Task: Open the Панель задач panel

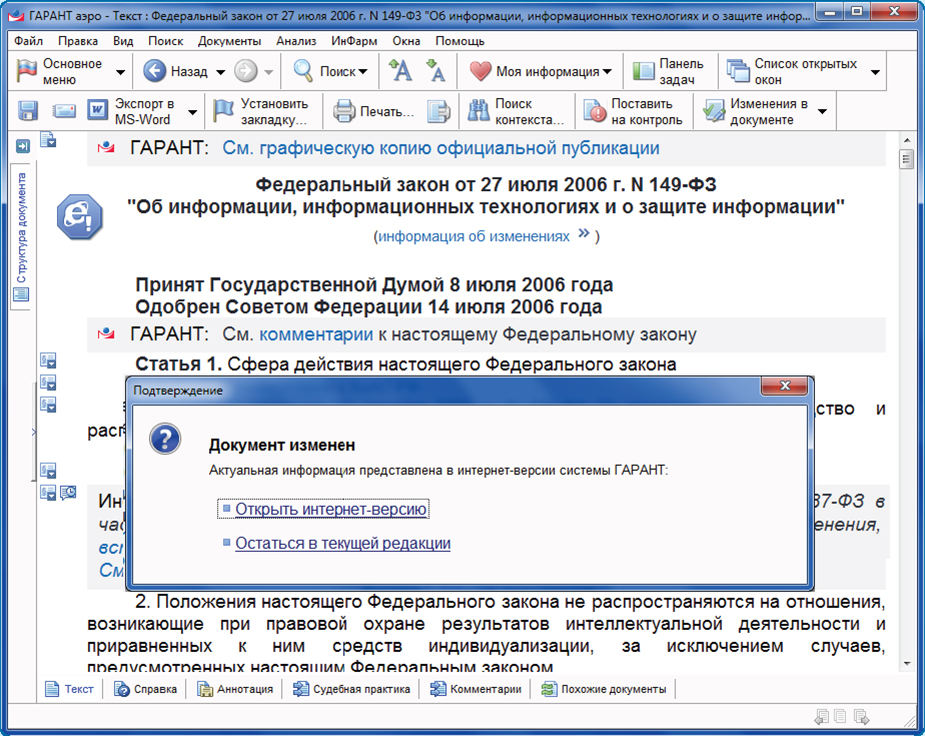Action: [669, 71]
